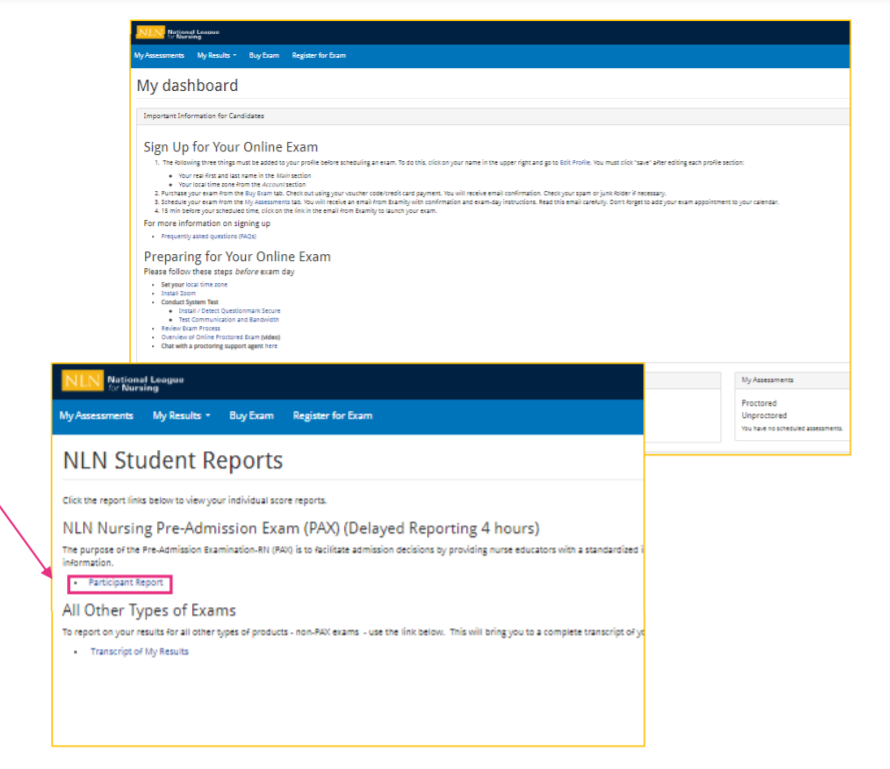Click the My Assessments panel header on the dashboard
This screenshot has width=890, height=769.
[x=792, y=380]
